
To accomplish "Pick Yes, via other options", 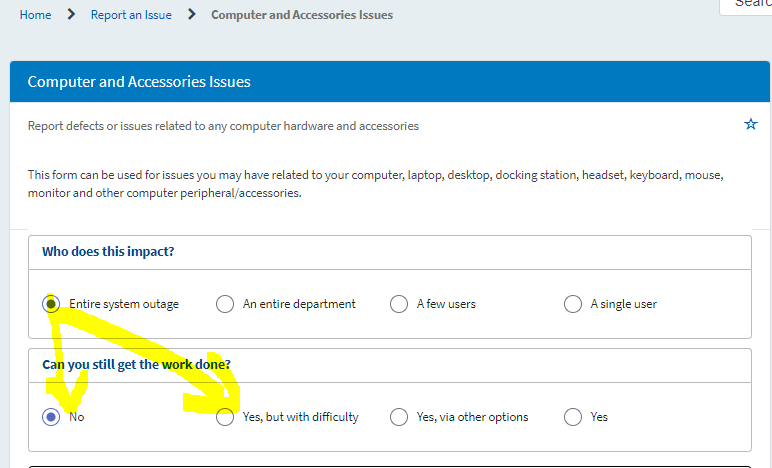I will coord(399,417).
